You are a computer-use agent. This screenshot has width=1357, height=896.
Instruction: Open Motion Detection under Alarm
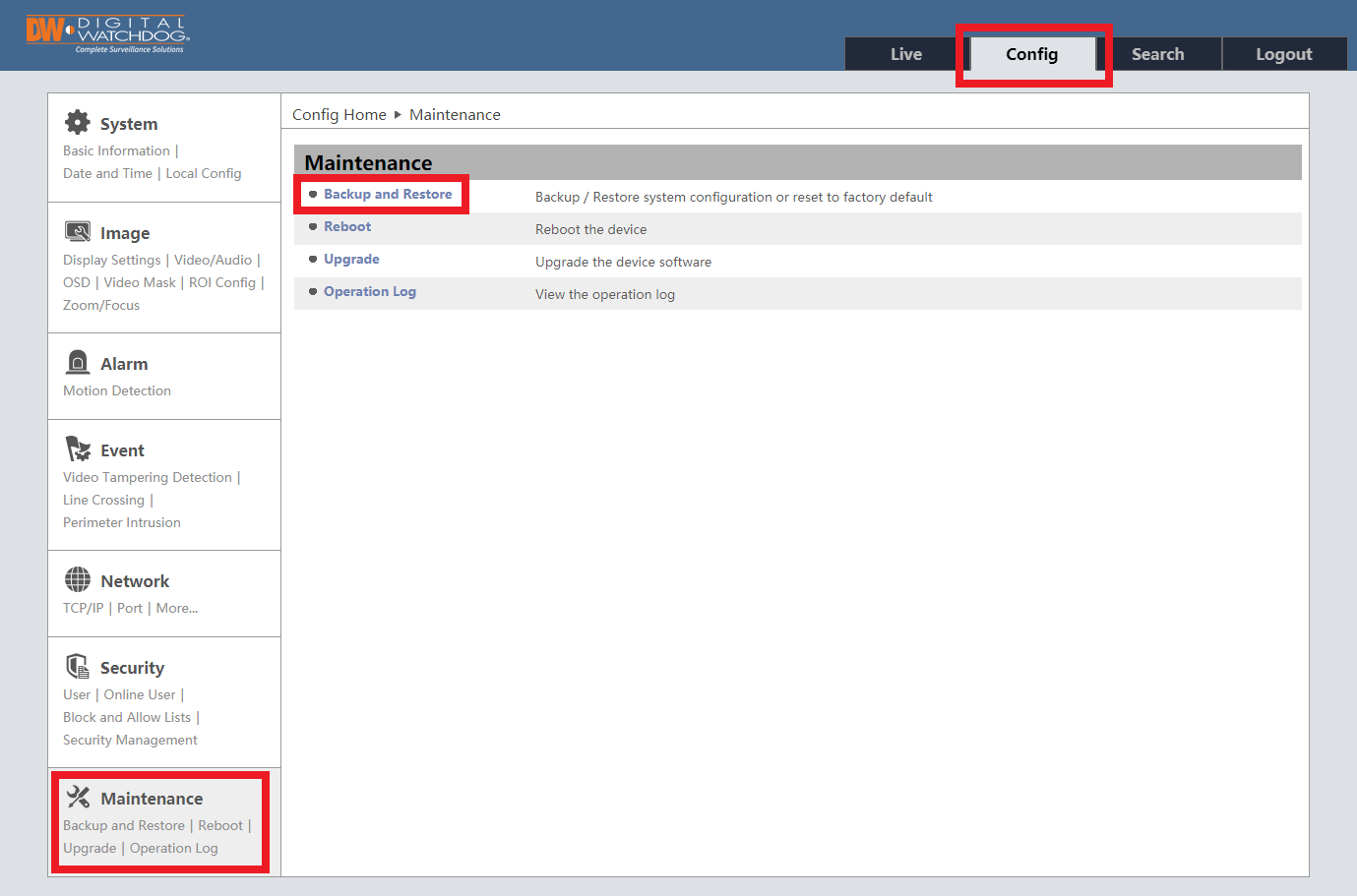pos(117,391)
